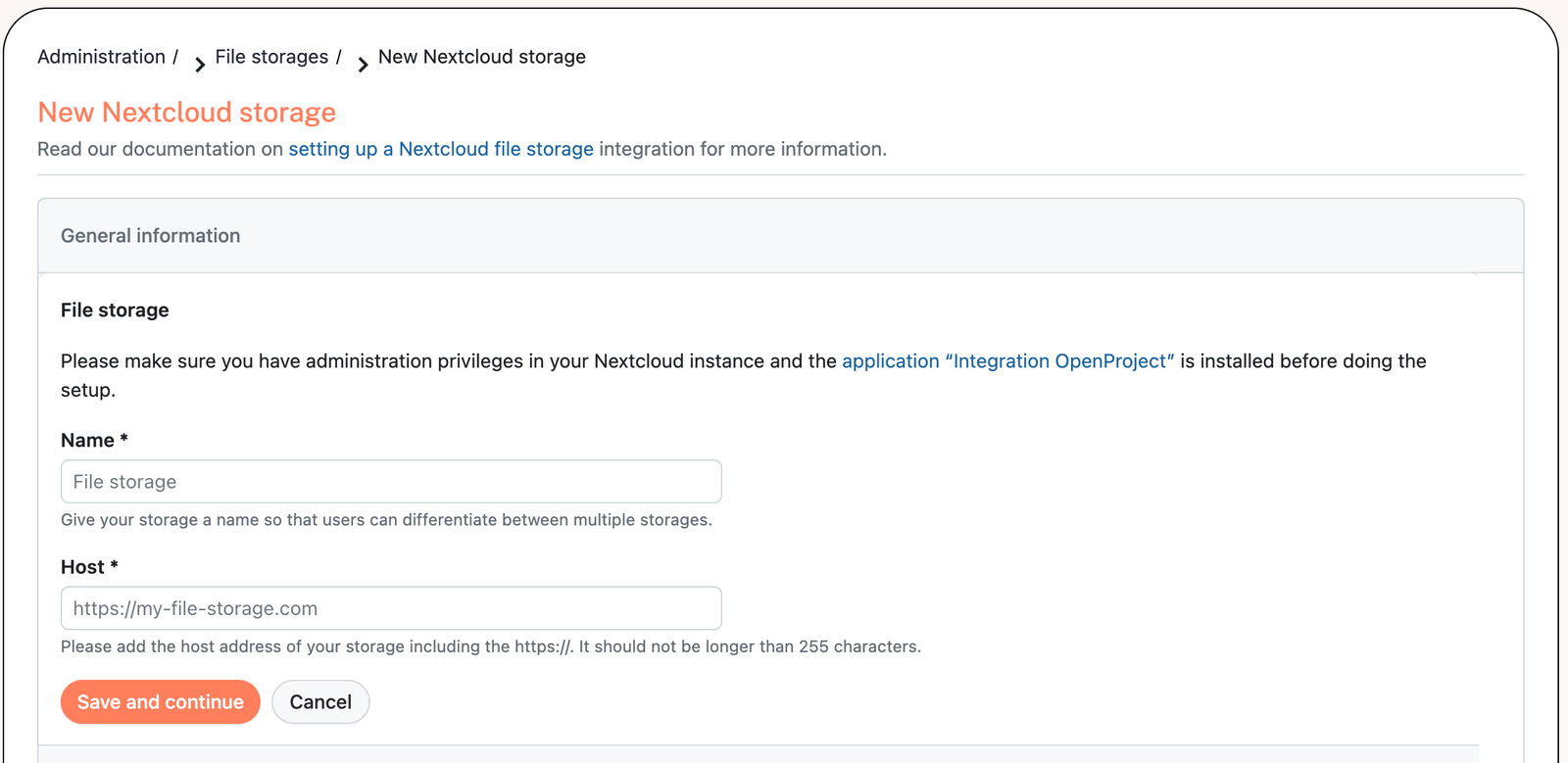Click chevron icon before File storages

pos(200,65)
